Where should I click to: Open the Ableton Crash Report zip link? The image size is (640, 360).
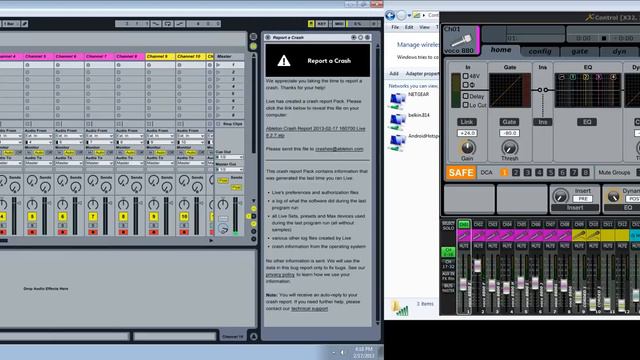point(315,132)
